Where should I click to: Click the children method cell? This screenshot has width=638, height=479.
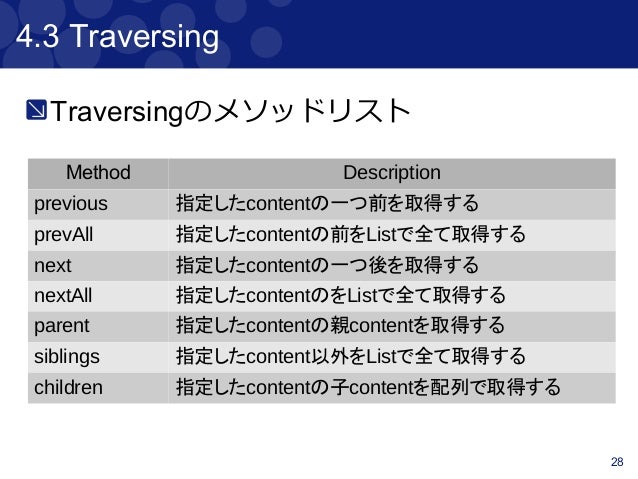[98, 388]
